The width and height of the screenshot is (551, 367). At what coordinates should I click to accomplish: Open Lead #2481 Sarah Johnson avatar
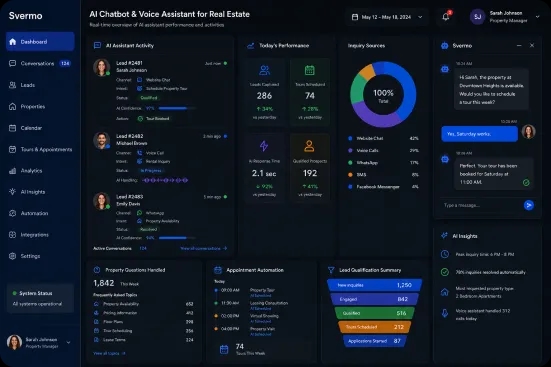point(102,67)
